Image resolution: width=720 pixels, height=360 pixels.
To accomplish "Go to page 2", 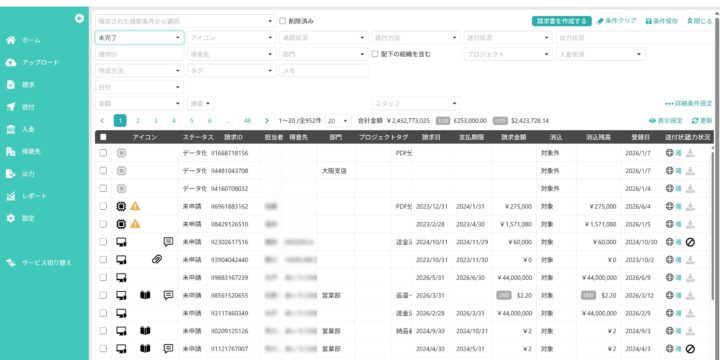I will point(137,121).
